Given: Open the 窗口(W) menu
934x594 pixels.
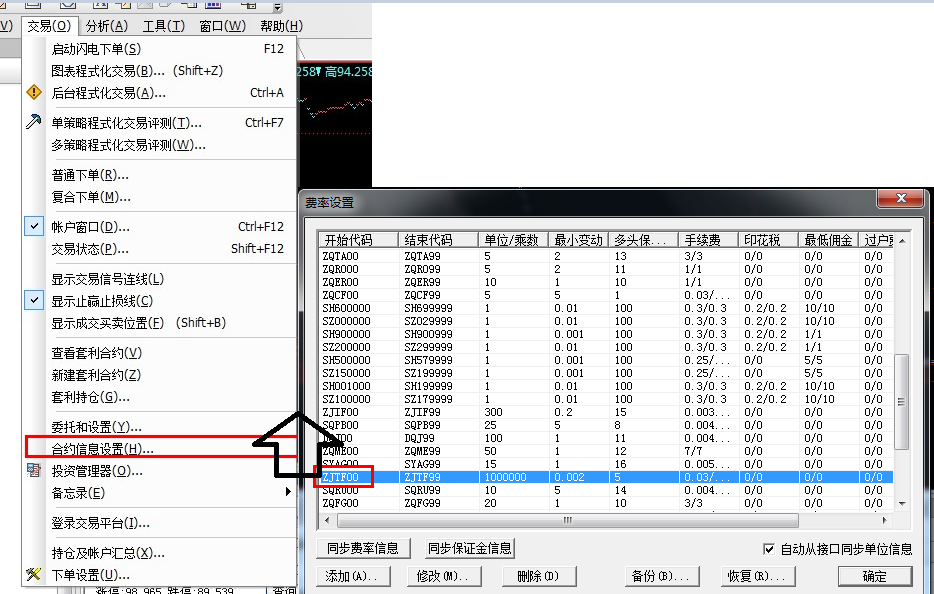Looking at the screenshot, I should (x=222, y=26).
